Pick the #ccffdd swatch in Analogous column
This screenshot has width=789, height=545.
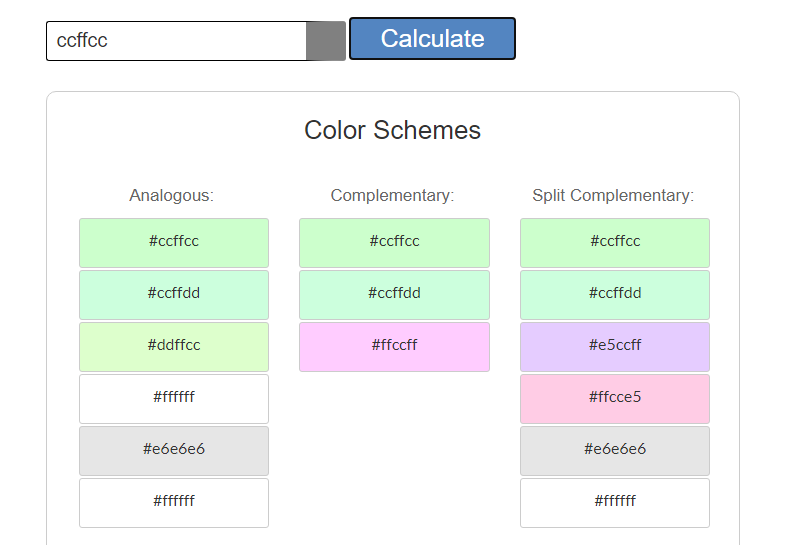[x=174, y=294]
